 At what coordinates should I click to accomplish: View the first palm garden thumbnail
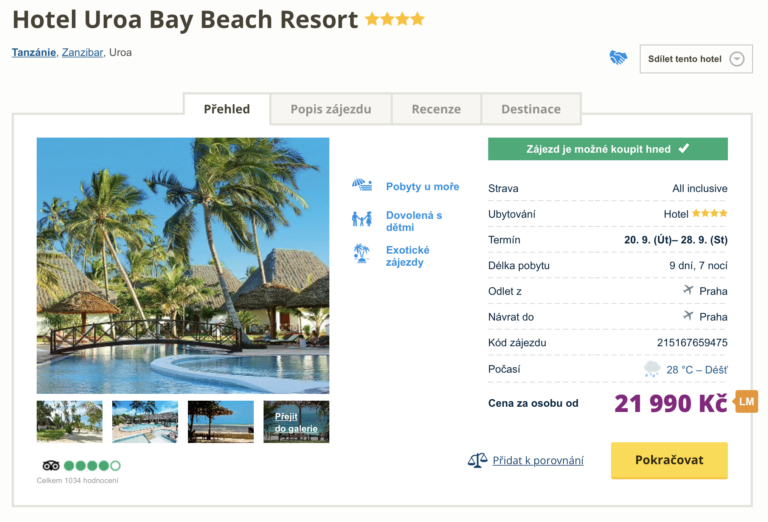69,422
